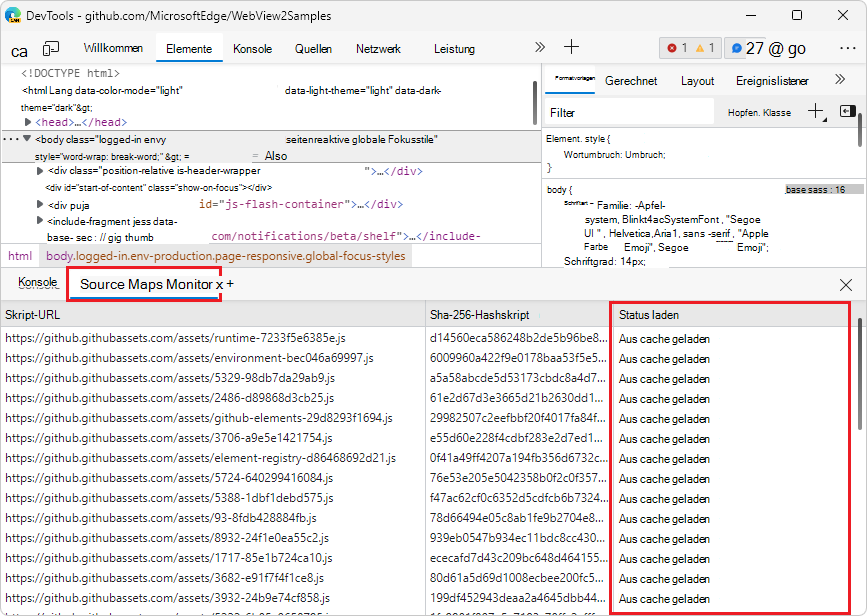Add drawer tool with plus next to Source Maps Monitor
The image size is (867, 616).
pos(230,284)
